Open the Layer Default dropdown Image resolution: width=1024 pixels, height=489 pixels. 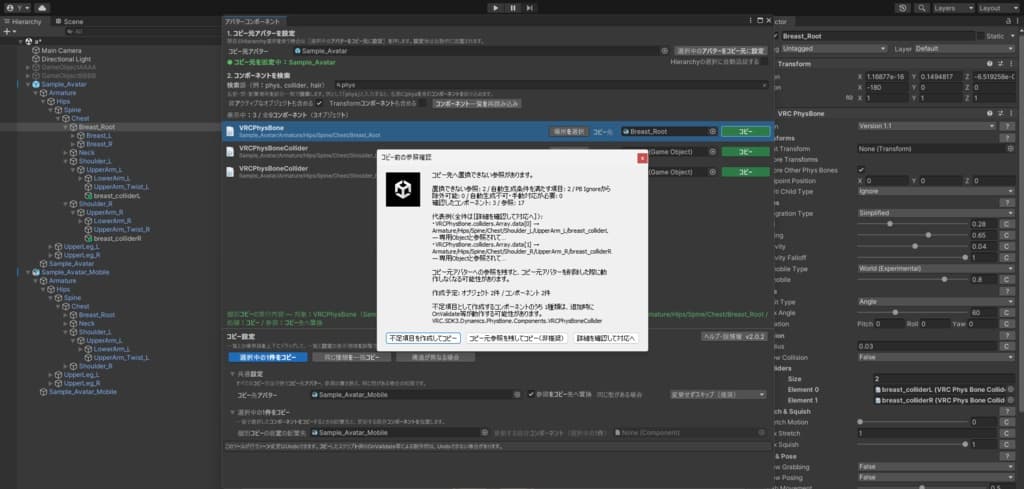(964, 49)
